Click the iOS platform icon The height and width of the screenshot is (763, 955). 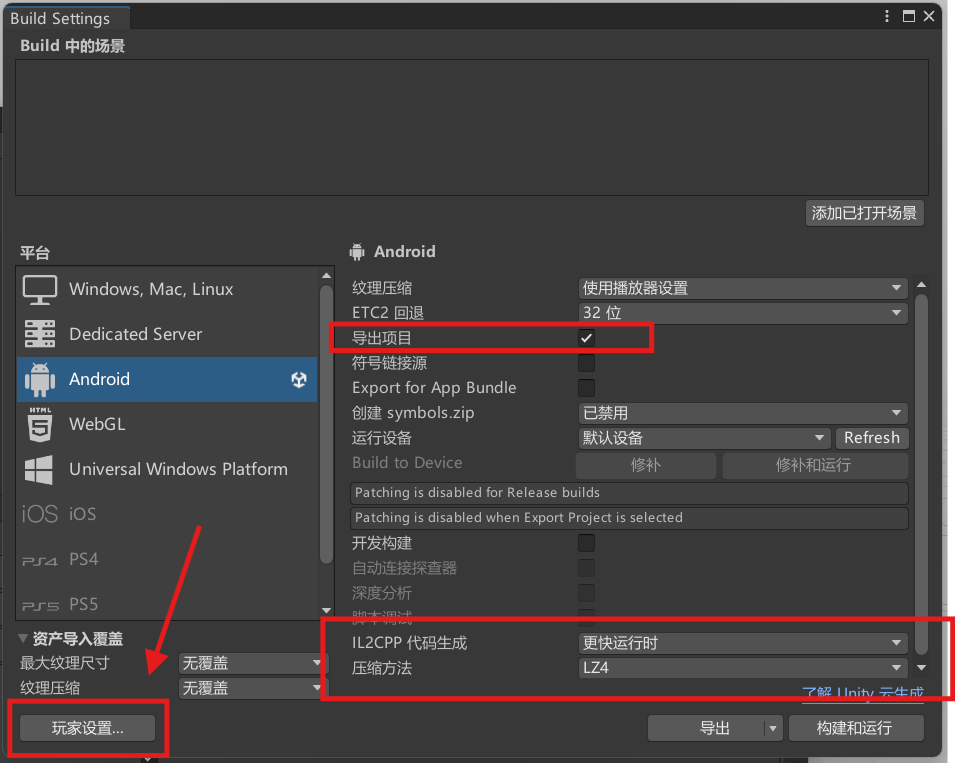40,514
